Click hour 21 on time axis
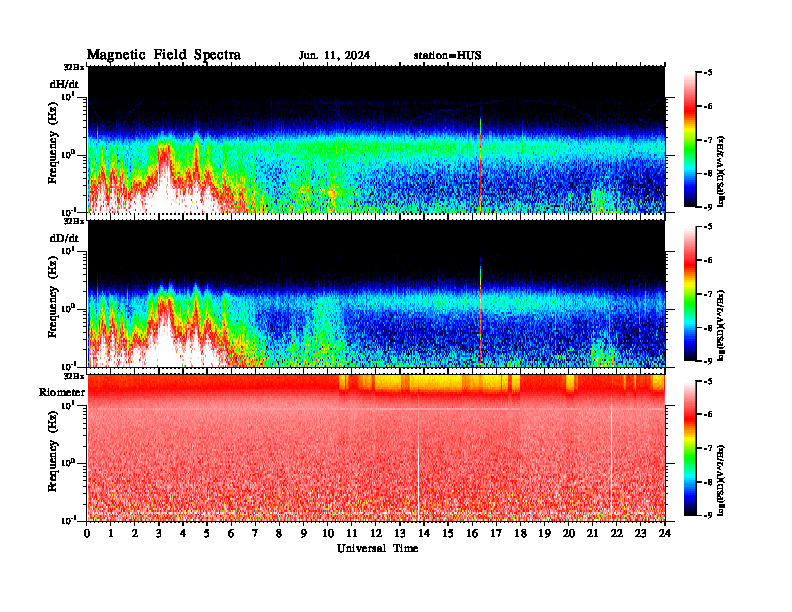This screenshot has height=612, width=792. [592, 533]
